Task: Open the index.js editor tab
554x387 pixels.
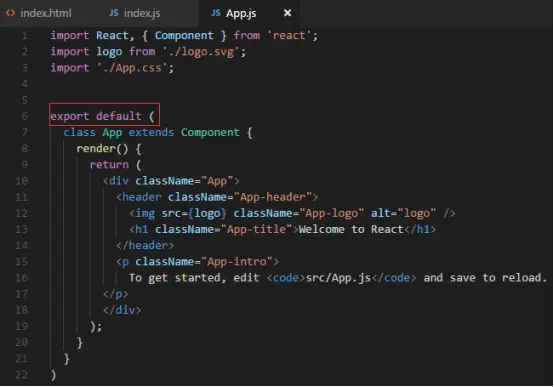Action: click(135, 13)
